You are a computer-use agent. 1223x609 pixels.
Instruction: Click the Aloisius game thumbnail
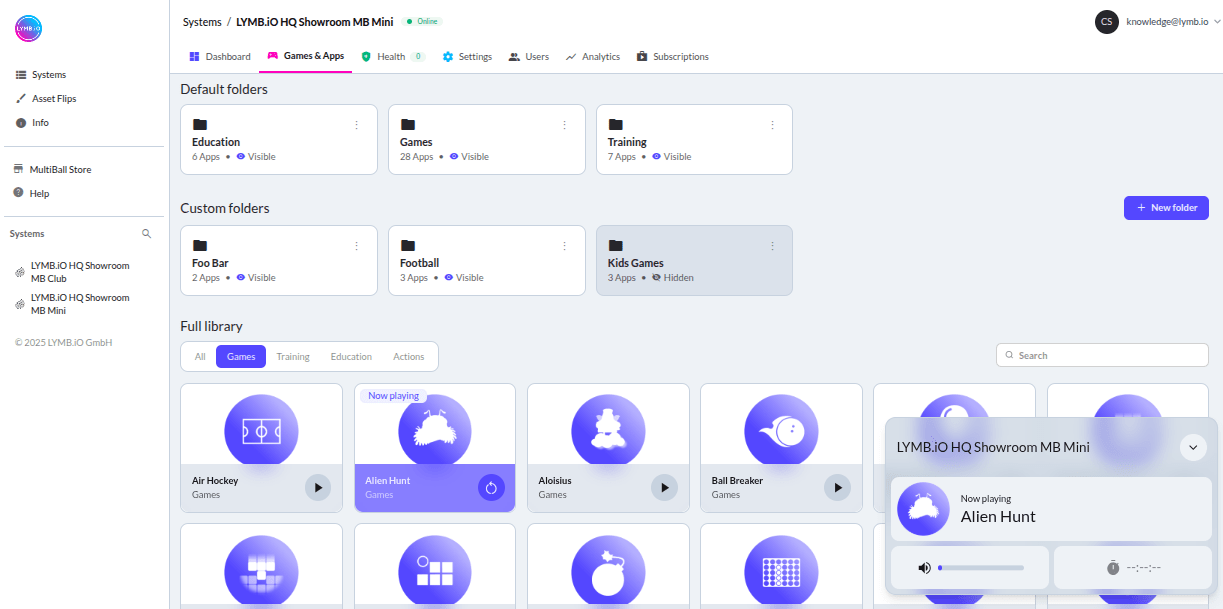[608, 431]
